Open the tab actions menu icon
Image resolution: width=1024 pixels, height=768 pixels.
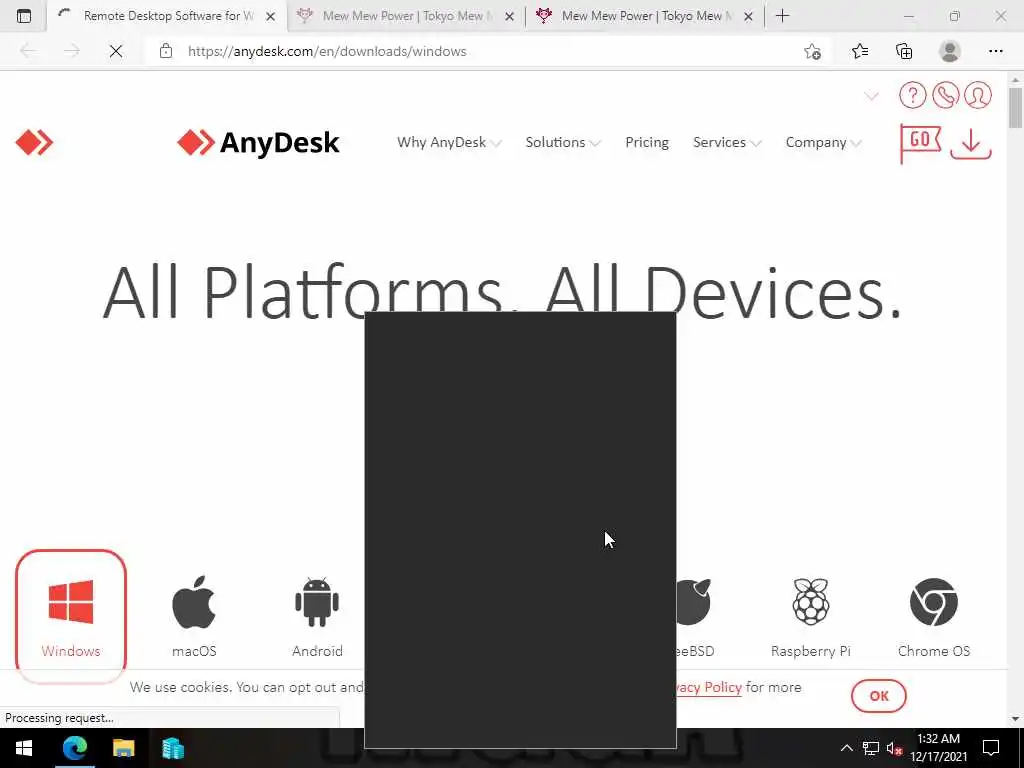tap(24, 16)
